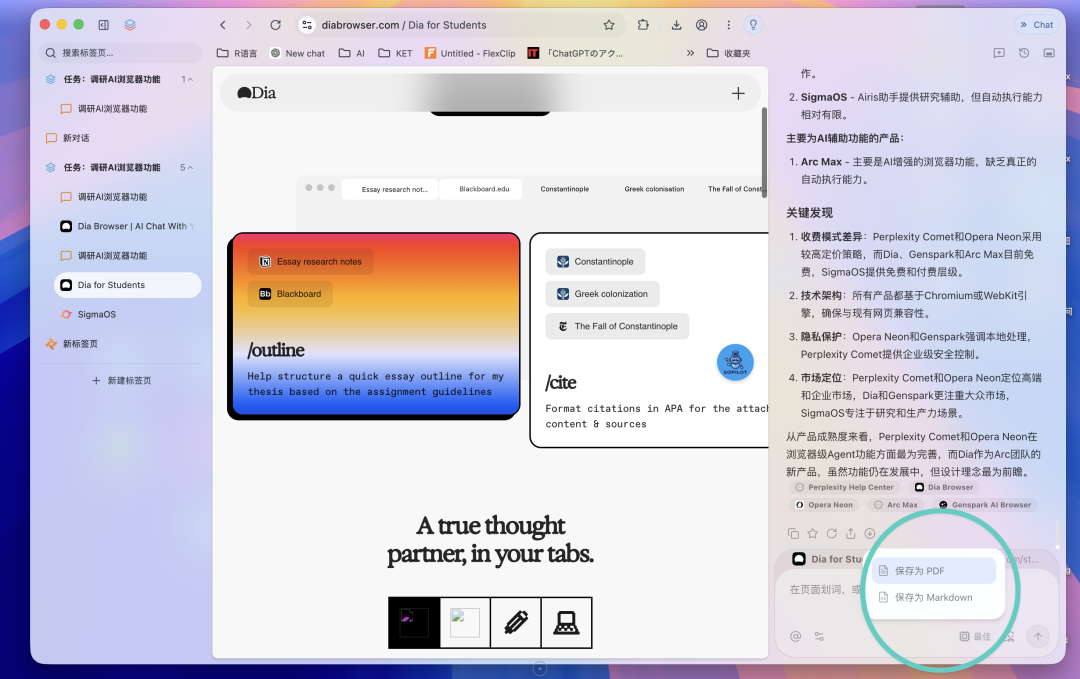Image resolution: width=1080 pixels, height=679 pixels.
Task: Reload the current page
Action: click(276, 25)
